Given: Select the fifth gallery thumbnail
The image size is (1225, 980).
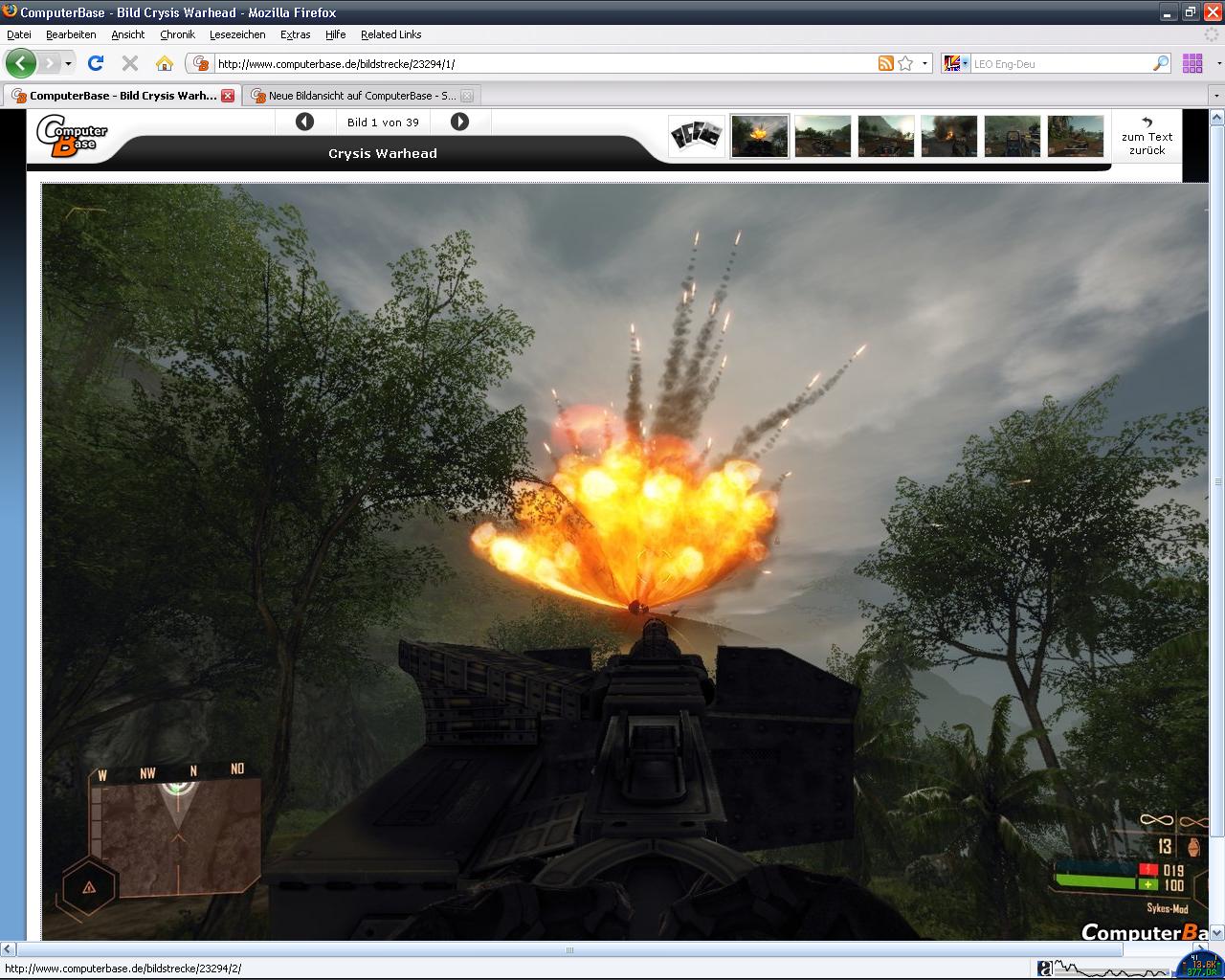Looking at the screenshot, I should click(1013, 136).
